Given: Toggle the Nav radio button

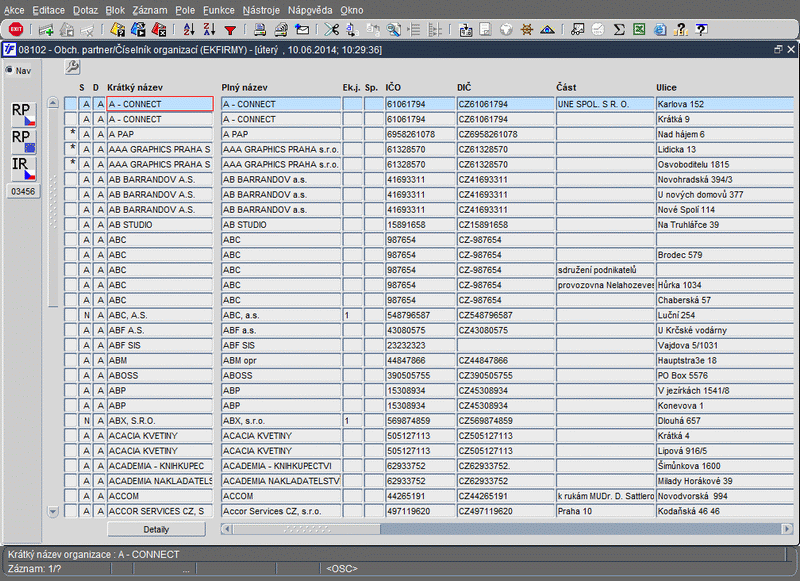Looking at the screenshot, I should (x=9, y=70).
